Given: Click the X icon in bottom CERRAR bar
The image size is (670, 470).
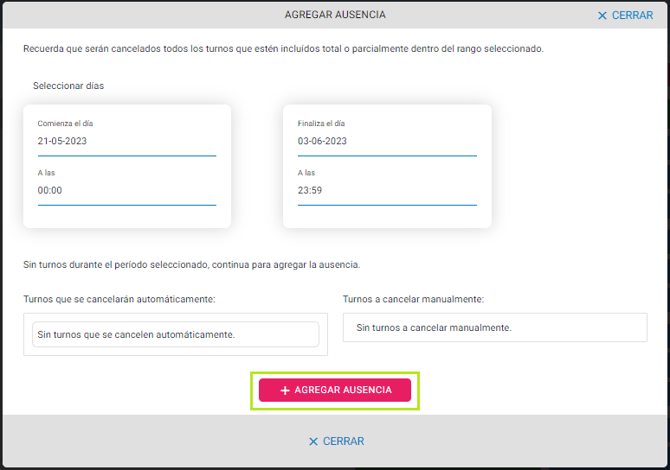Looking at the screenshot, I should click(313, 441).
